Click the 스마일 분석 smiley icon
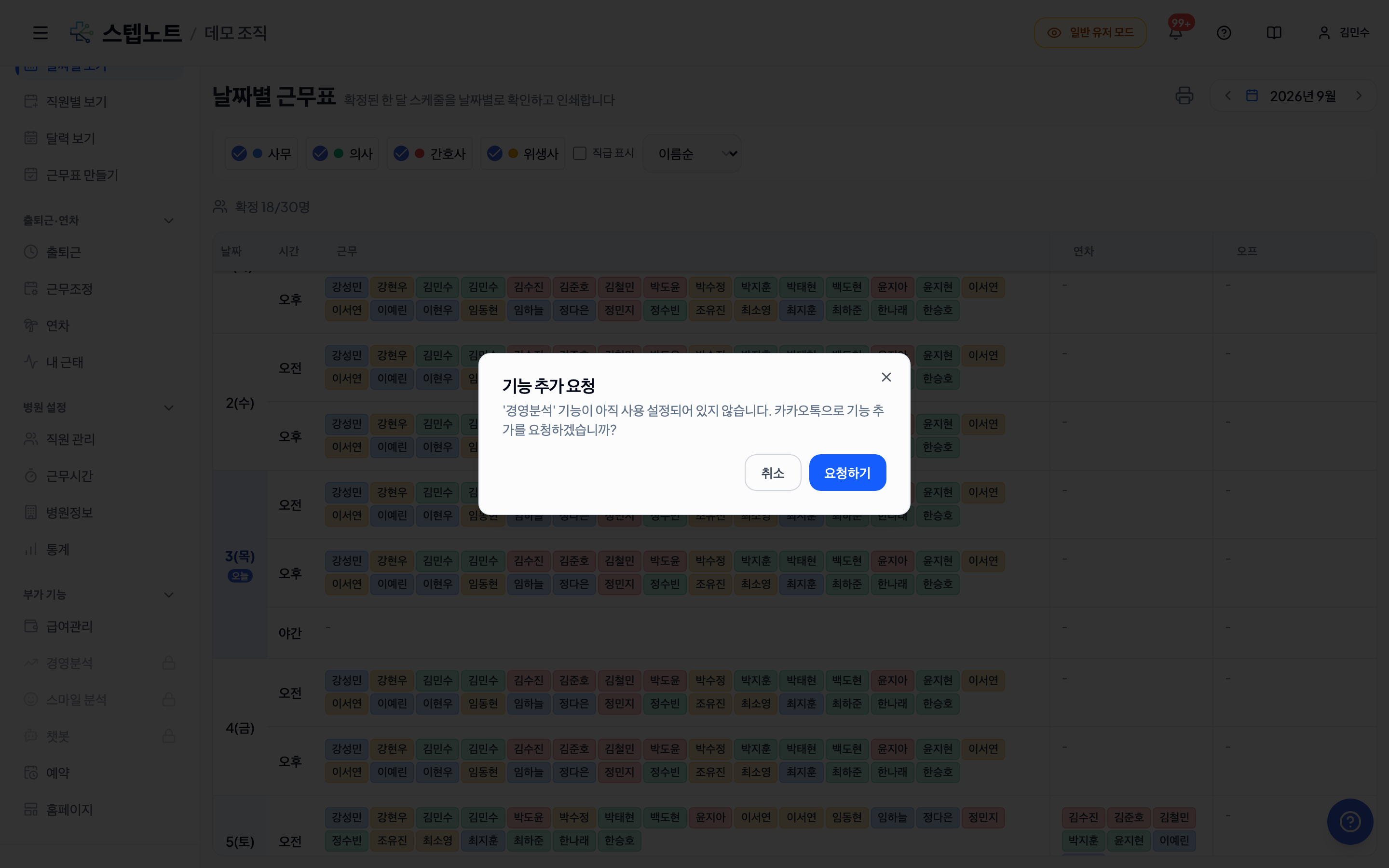1389x868 pixels. tap(31, 699)
